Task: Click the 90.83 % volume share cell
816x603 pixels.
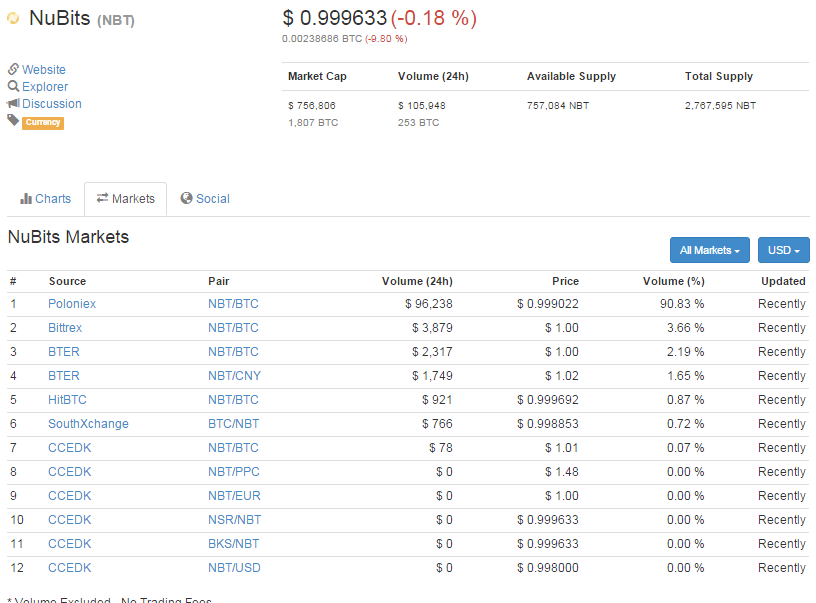Action: (682, 304)
